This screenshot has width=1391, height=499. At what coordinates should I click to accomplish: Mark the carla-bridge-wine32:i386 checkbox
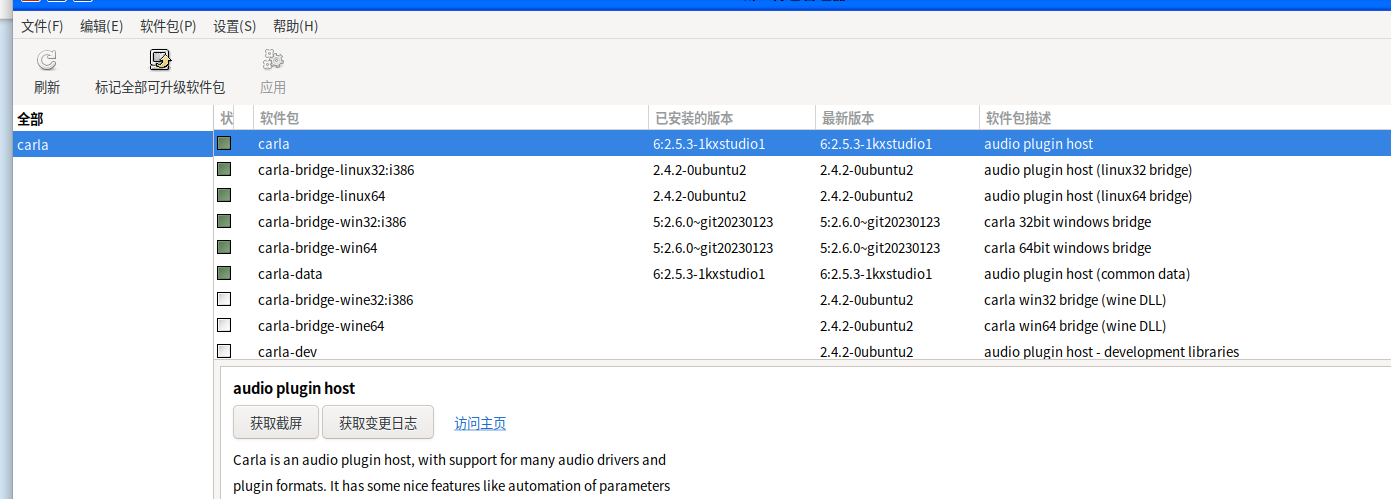click(x=224, y=299)
